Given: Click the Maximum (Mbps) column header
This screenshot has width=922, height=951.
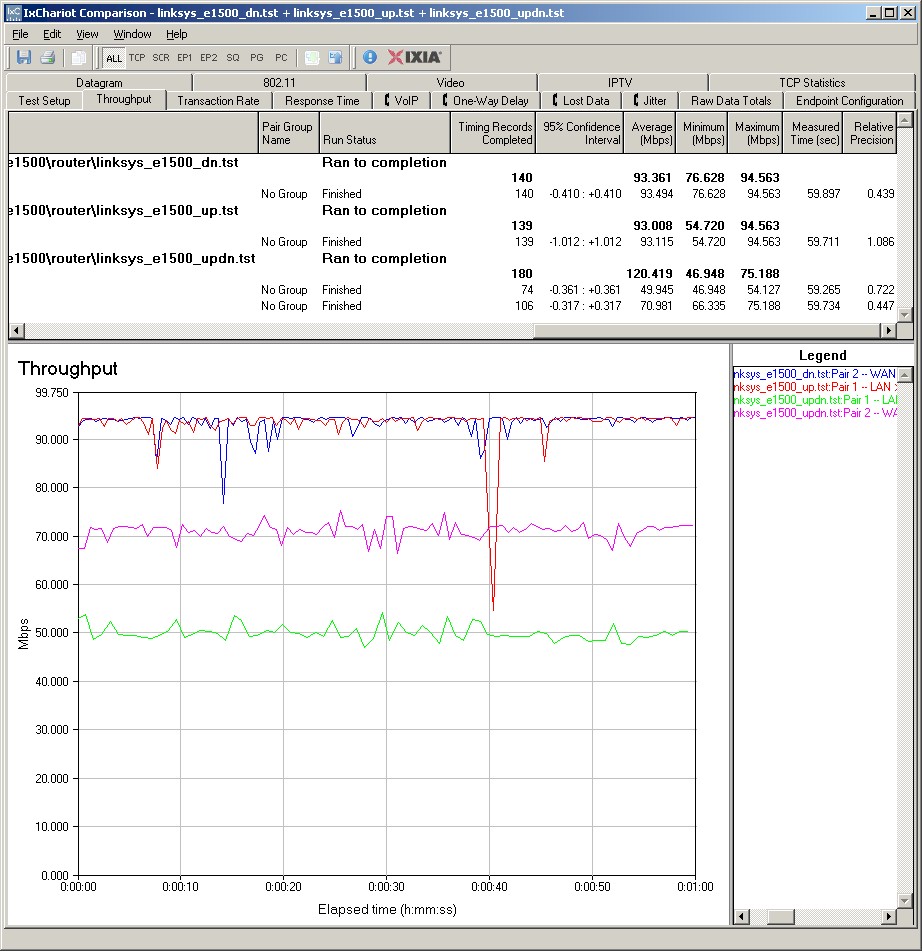Looking at the screenshot, I should (x=755, y=133).
